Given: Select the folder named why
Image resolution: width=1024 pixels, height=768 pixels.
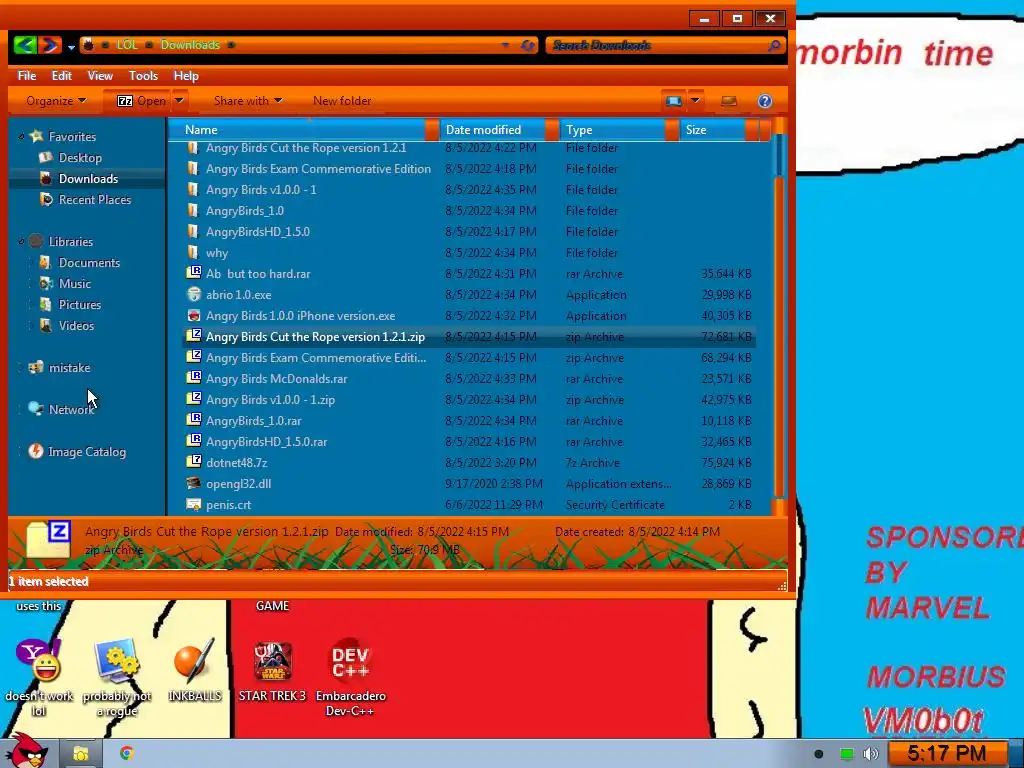Looking at the screenshot, I should [x=217, y=253].
